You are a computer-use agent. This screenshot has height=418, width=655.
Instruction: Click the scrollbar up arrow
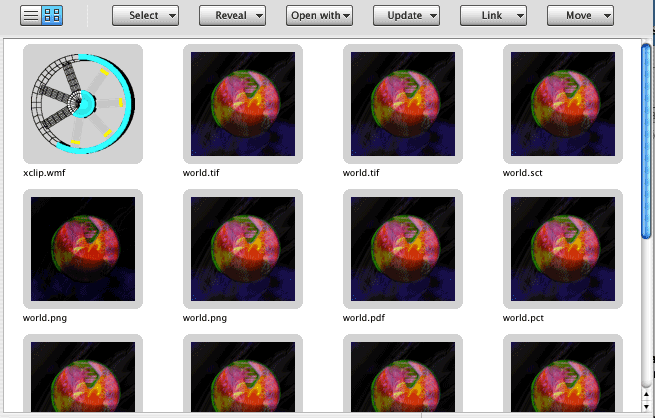(x=646, y=395)
